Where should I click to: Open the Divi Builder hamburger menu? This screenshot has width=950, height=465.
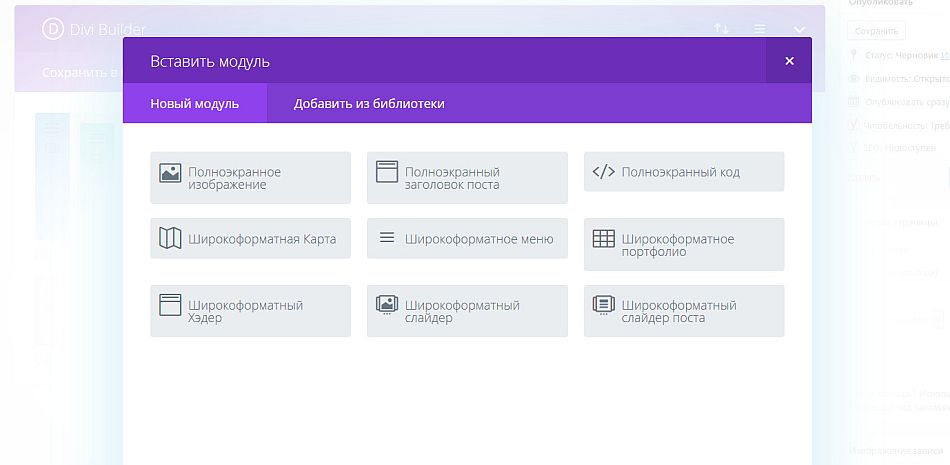760,29
